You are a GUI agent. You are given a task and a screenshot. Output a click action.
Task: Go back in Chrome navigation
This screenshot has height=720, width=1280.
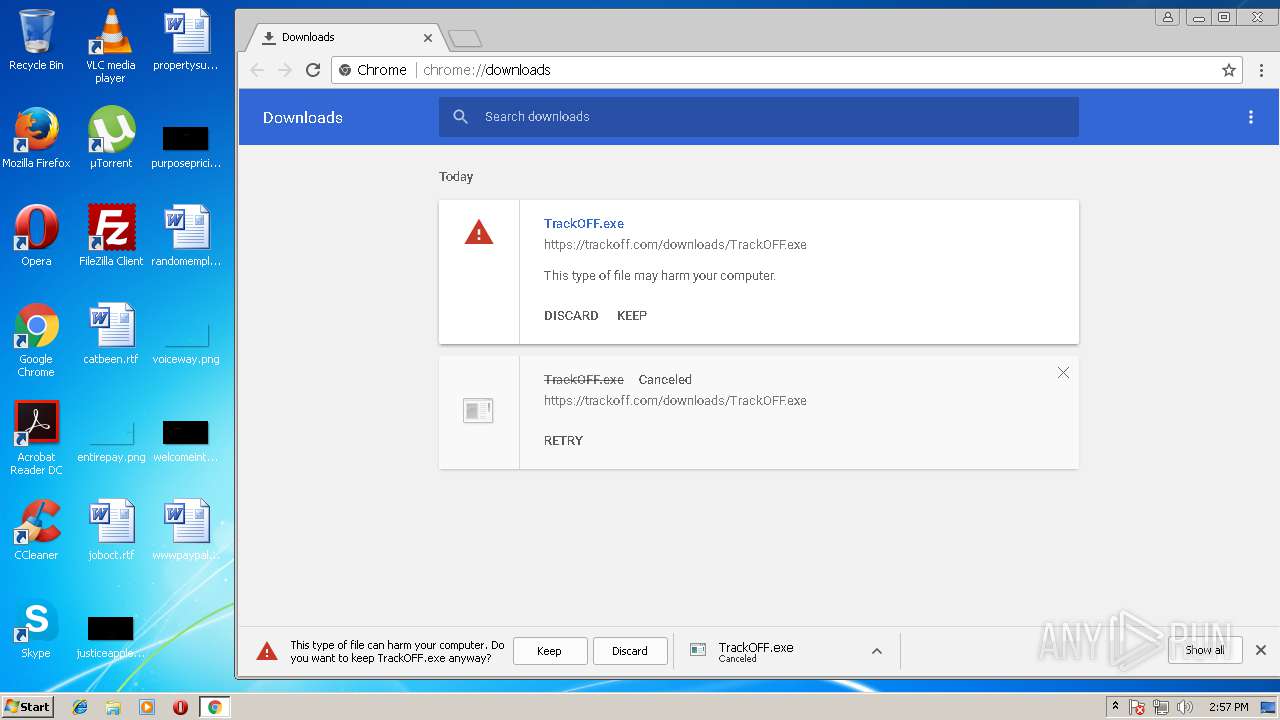click(257, 70)
